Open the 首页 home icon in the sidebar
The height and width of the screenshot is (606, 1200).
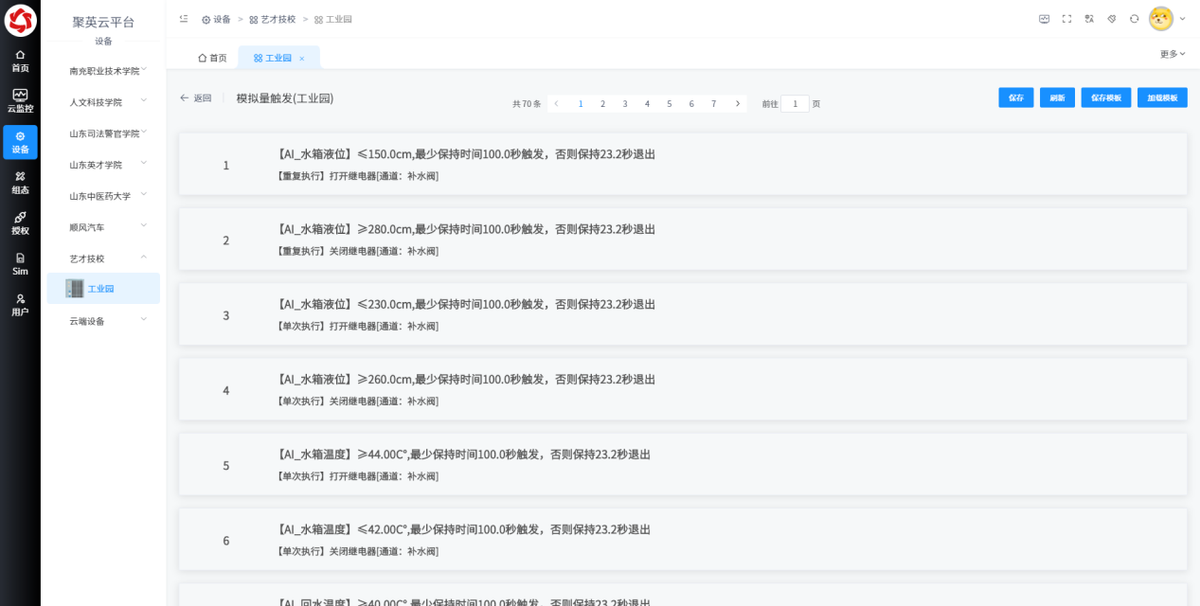[x=20, y=60]
